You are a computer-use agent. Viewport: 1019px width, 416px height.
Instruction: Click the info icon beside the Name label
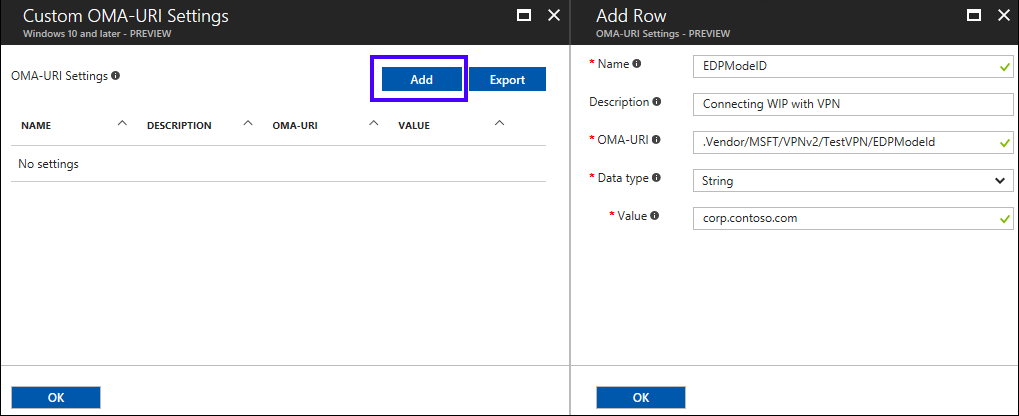(637, 64)
